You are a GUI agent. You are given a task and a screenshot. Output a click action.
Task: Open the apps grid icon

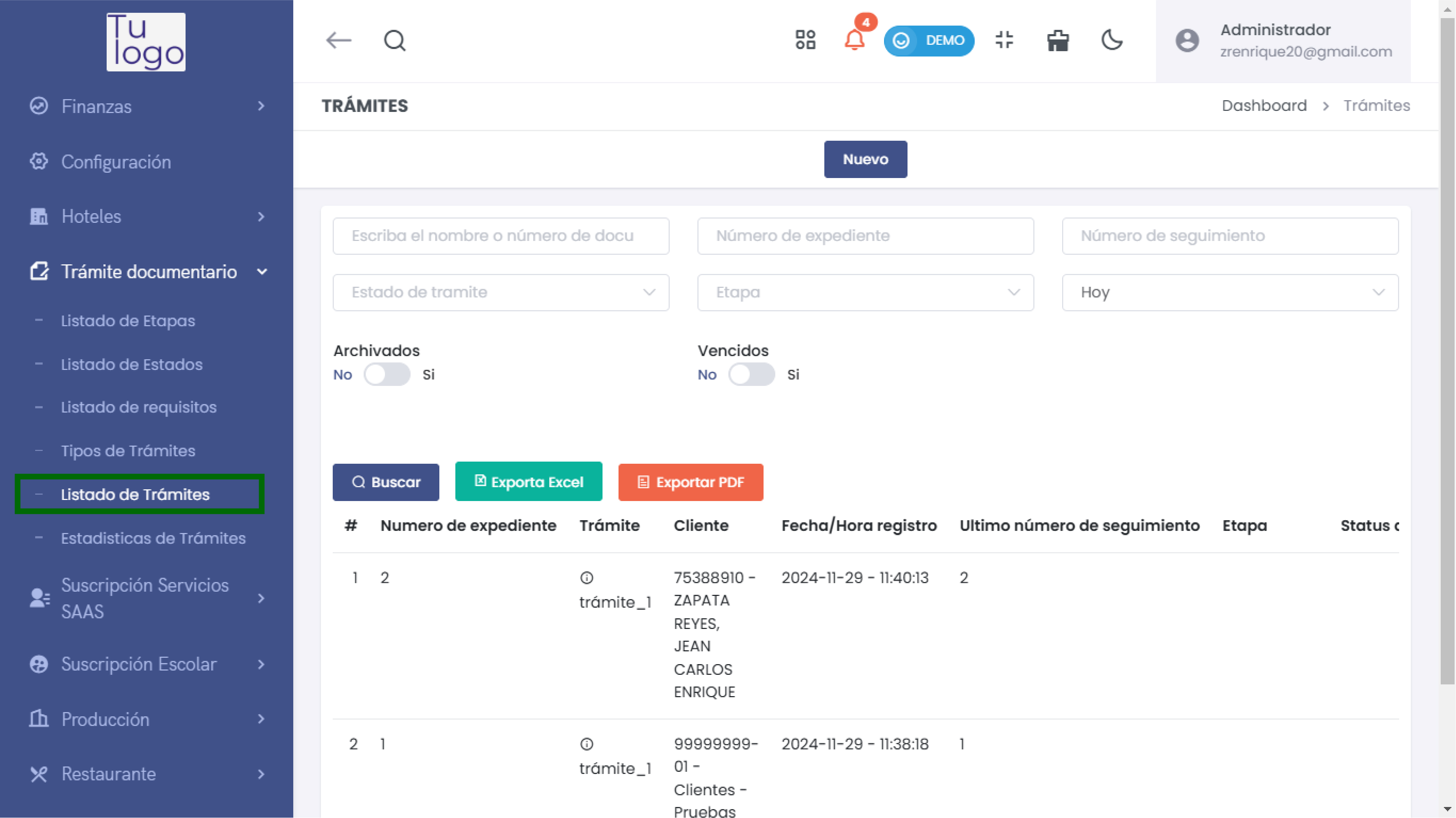805,40
